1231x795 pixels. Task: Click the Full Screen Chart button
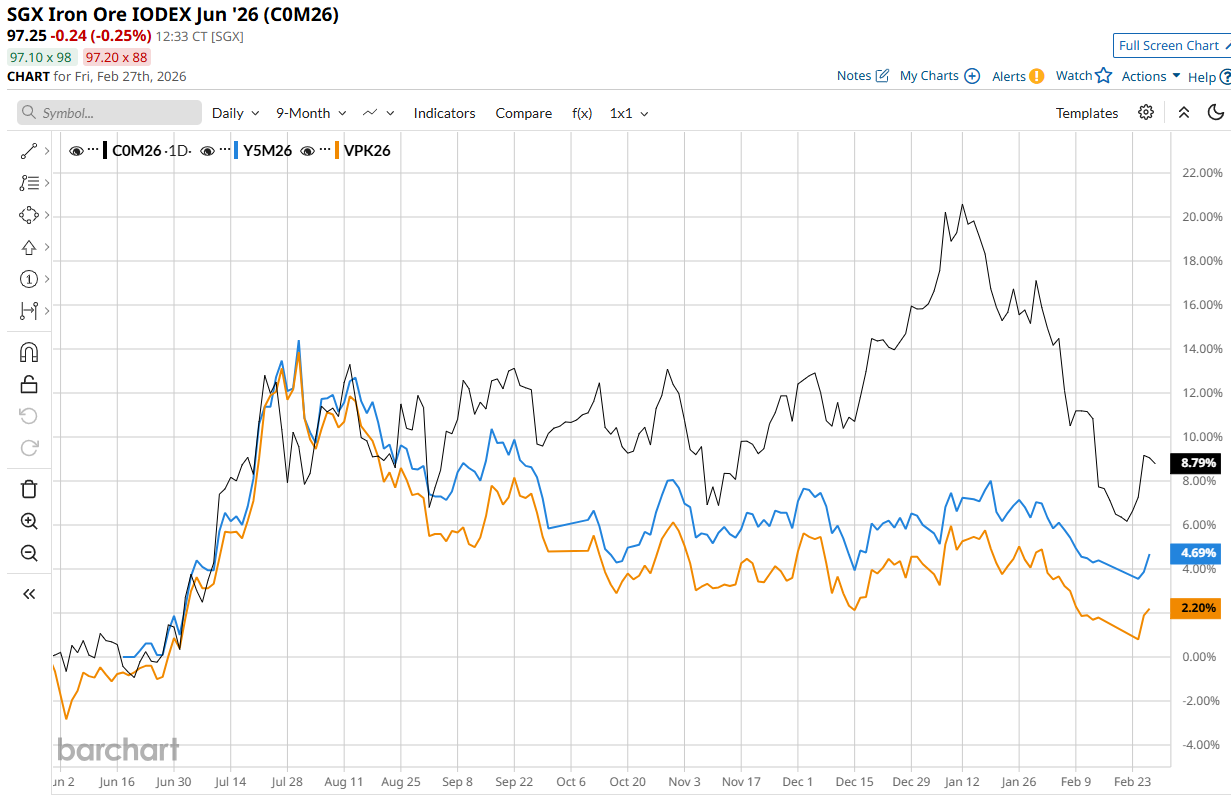(x=1168, y=45)
